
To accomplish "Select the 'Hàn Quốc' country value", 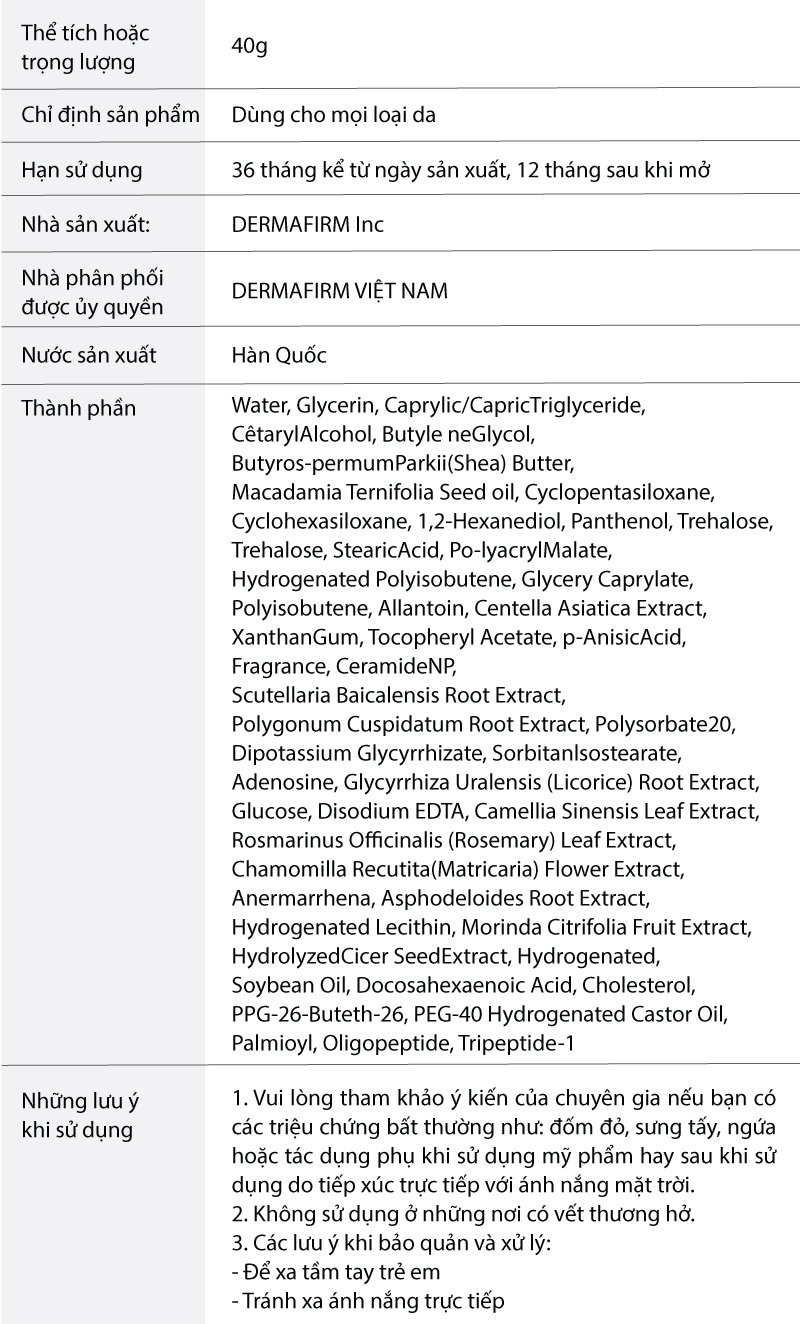I will tap(279, 355).
